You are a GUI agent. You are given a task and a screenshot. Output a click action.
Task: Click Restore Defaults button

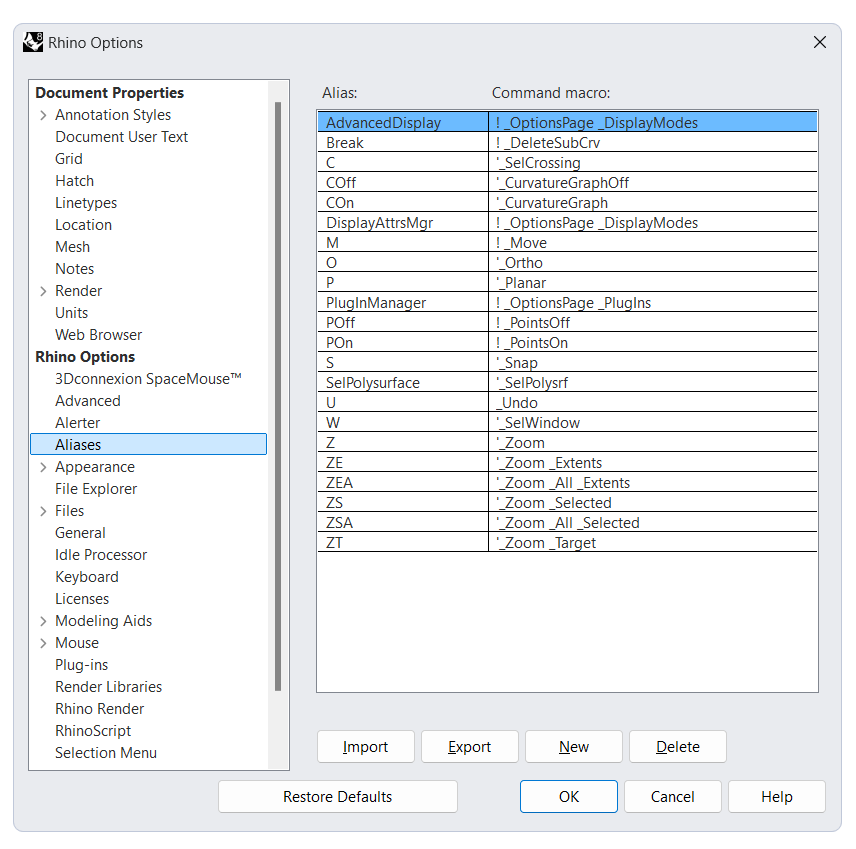(337, 797)
